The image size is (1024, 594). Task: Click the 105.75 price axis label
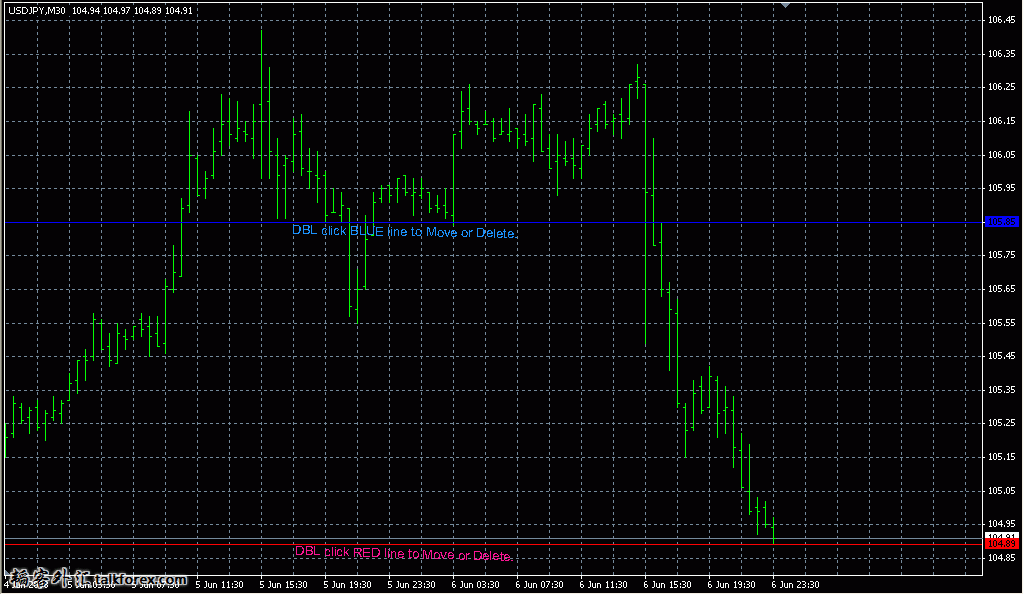1001,255
